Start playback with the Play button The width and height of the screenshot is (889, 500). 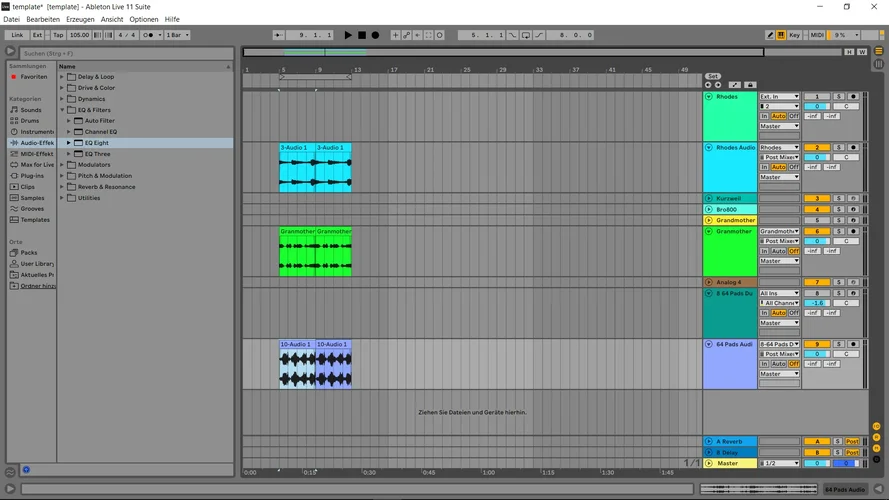click(x=348, y=35)
